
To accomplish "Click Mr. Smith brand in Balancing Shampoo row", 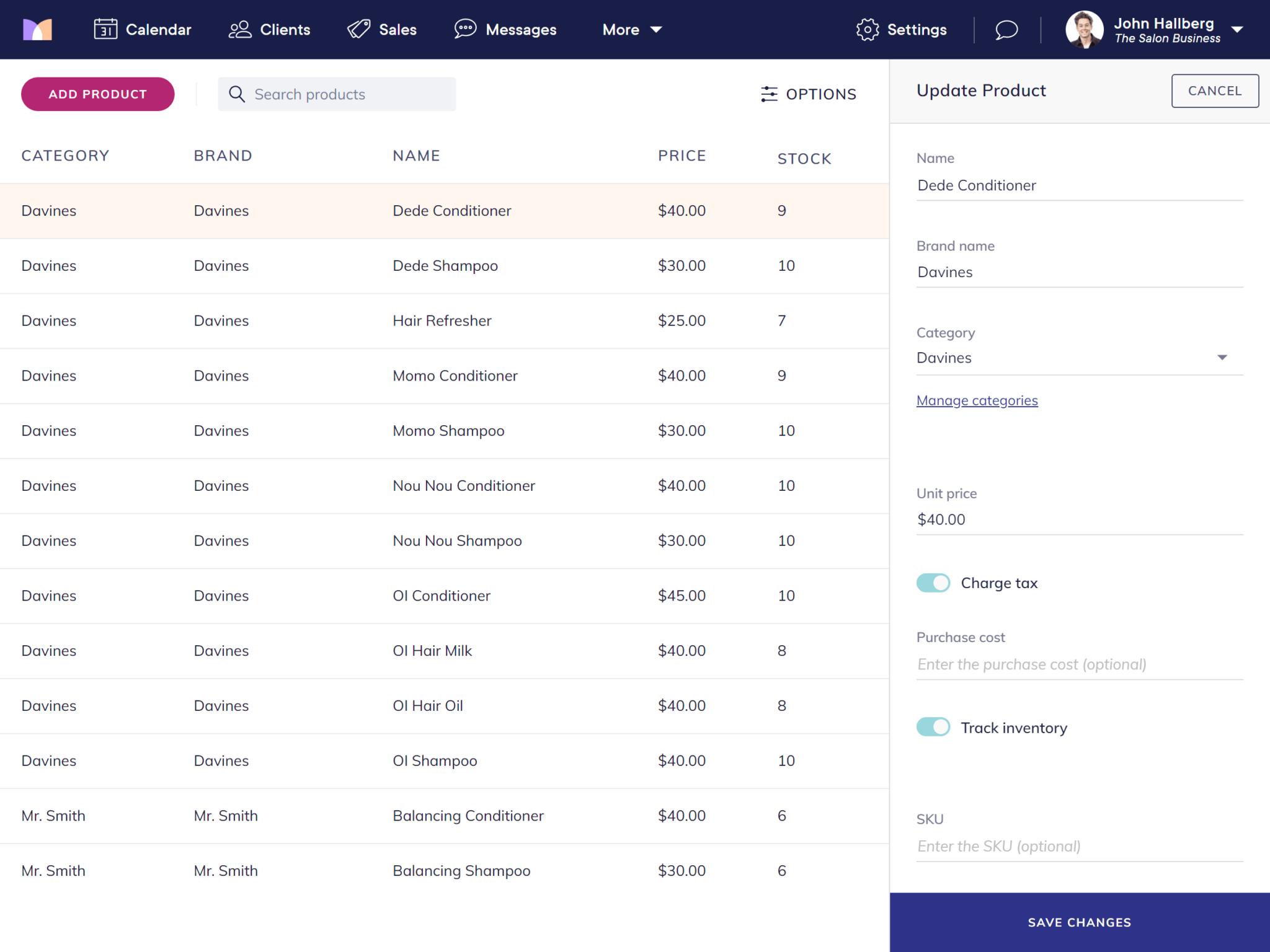I will (x=226, y=871).
